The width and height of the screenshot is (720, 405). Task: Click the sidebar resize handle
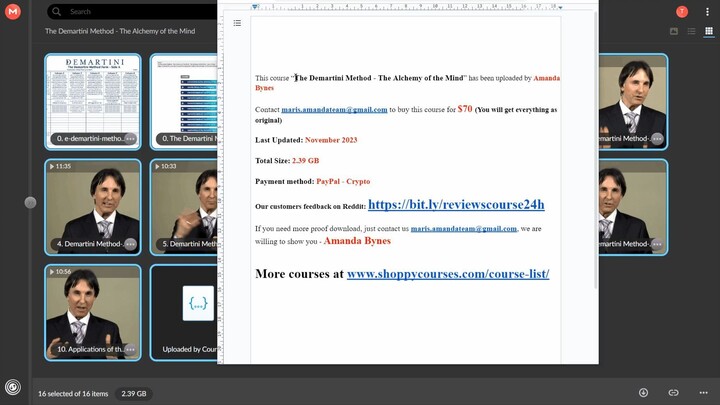[30, 202]
